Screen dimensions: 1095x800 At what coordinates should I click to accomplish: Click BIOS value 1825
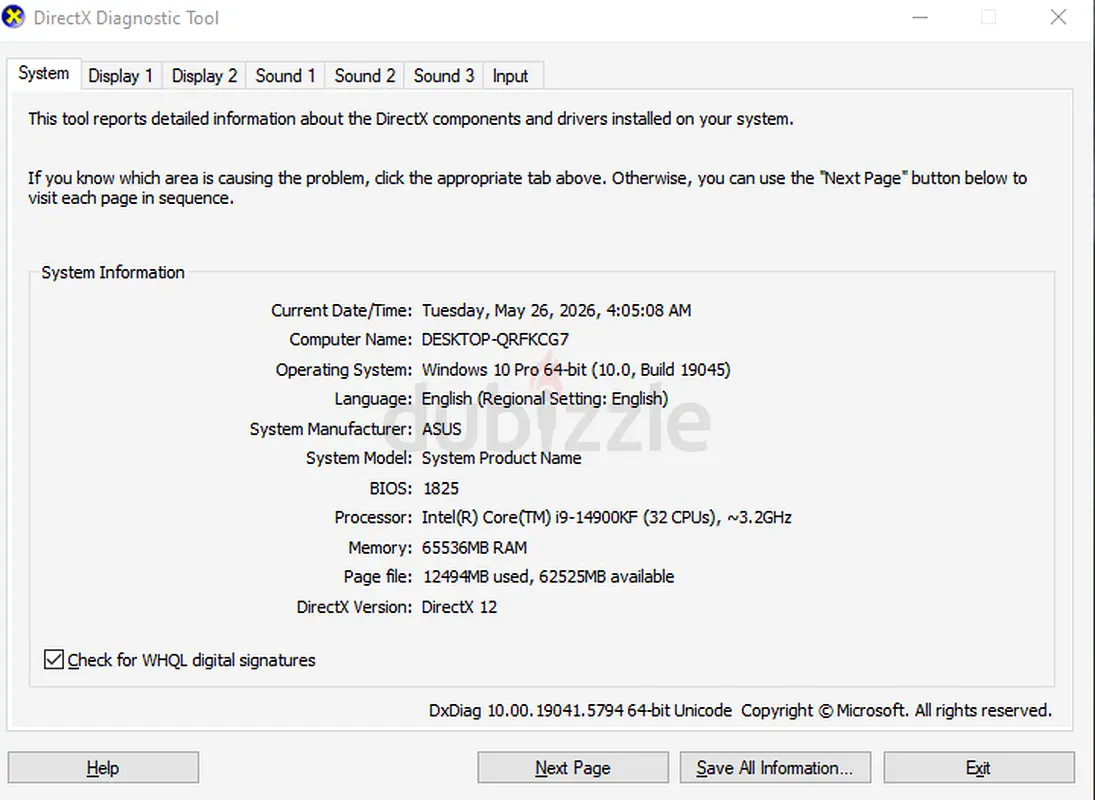441,489
